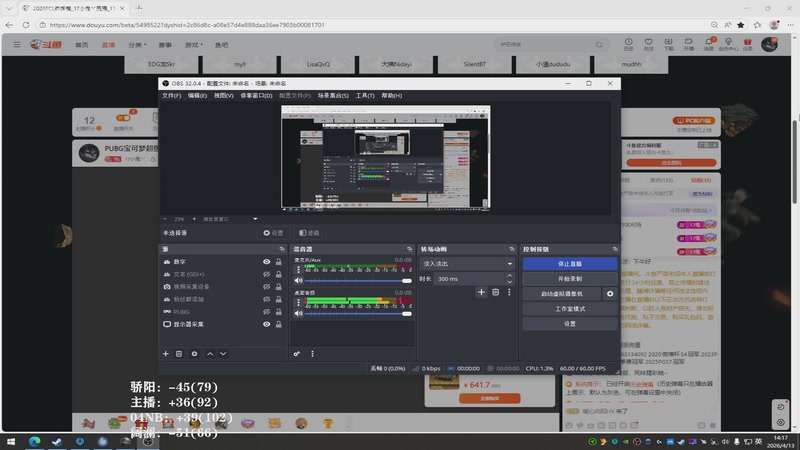Enable 工作室模式 studio mode button
Screen dimensions: 800x450
(570, 309)
